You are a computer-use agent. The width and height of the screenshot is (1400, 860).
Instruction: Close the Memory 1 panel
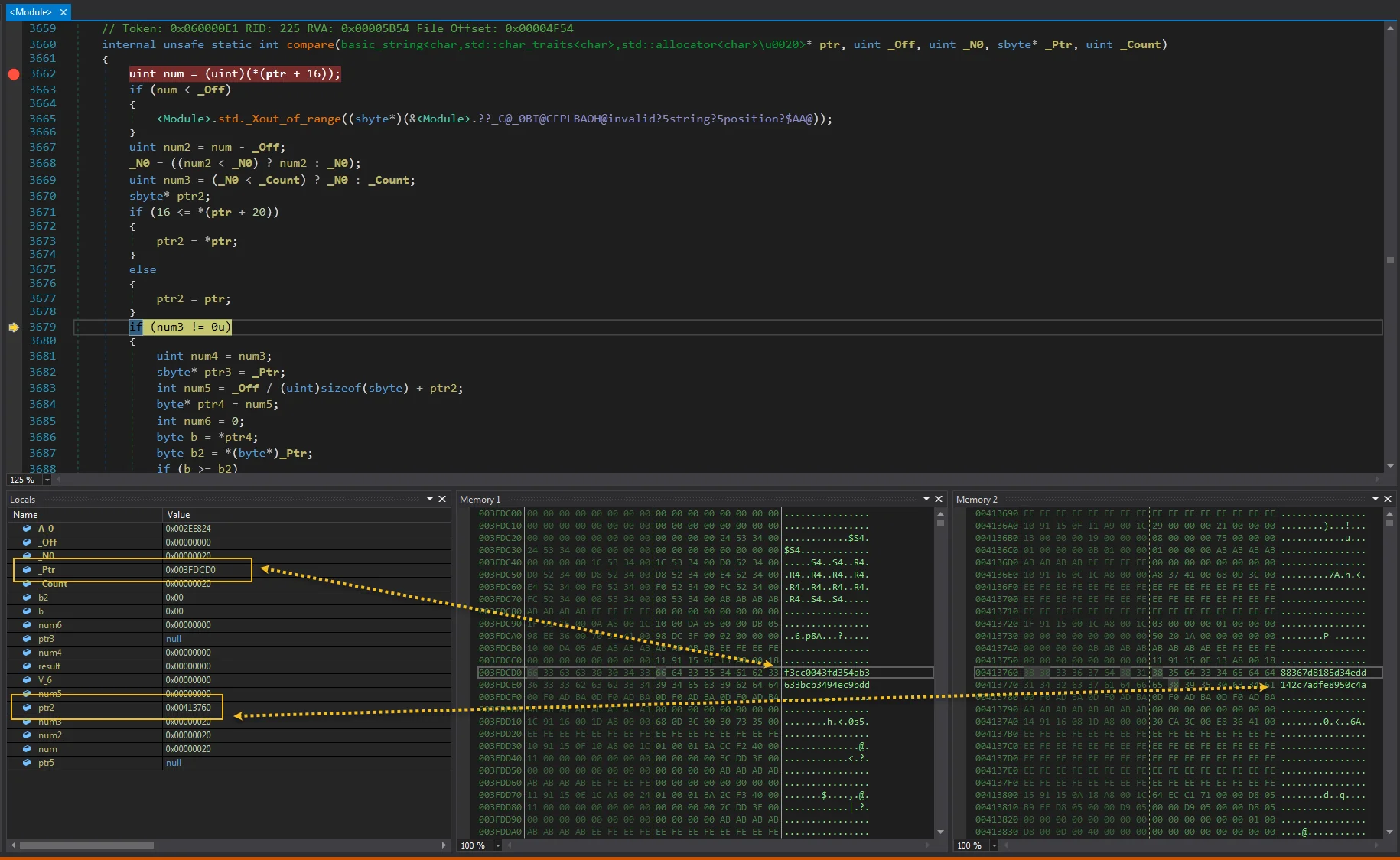tap(939, 499)
